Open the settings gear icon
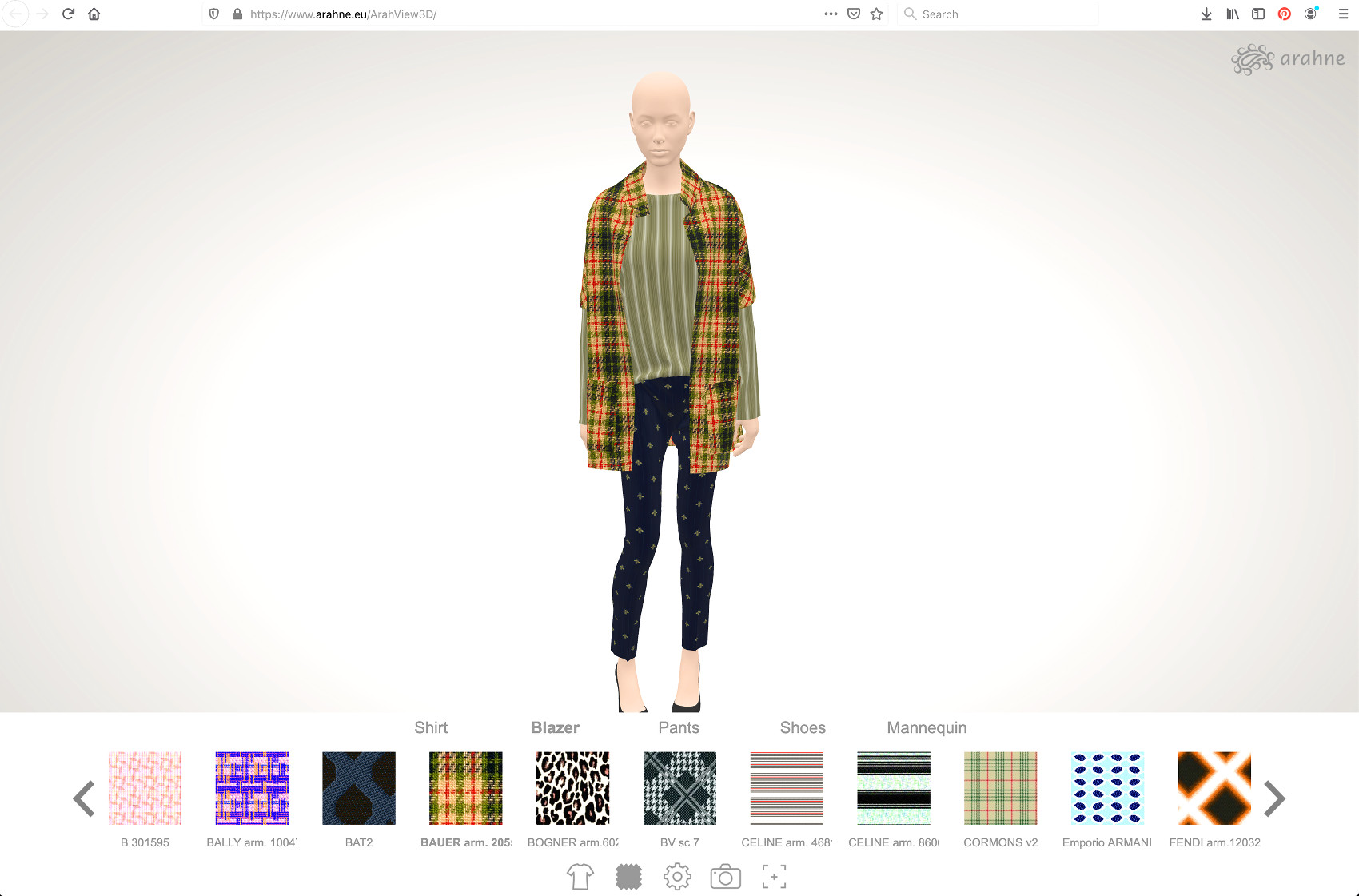Viewport: 1359px width, 896px height. 677,877
